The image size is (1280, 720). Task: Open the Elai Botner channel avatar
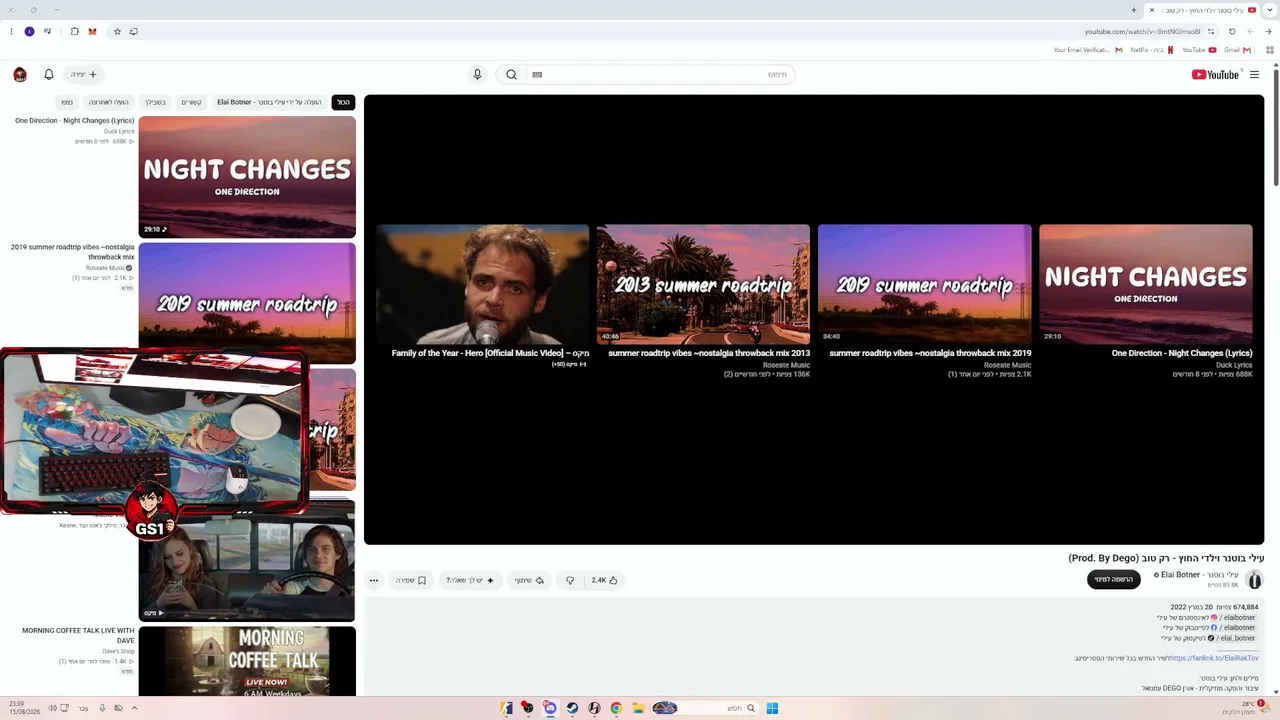1254,579
